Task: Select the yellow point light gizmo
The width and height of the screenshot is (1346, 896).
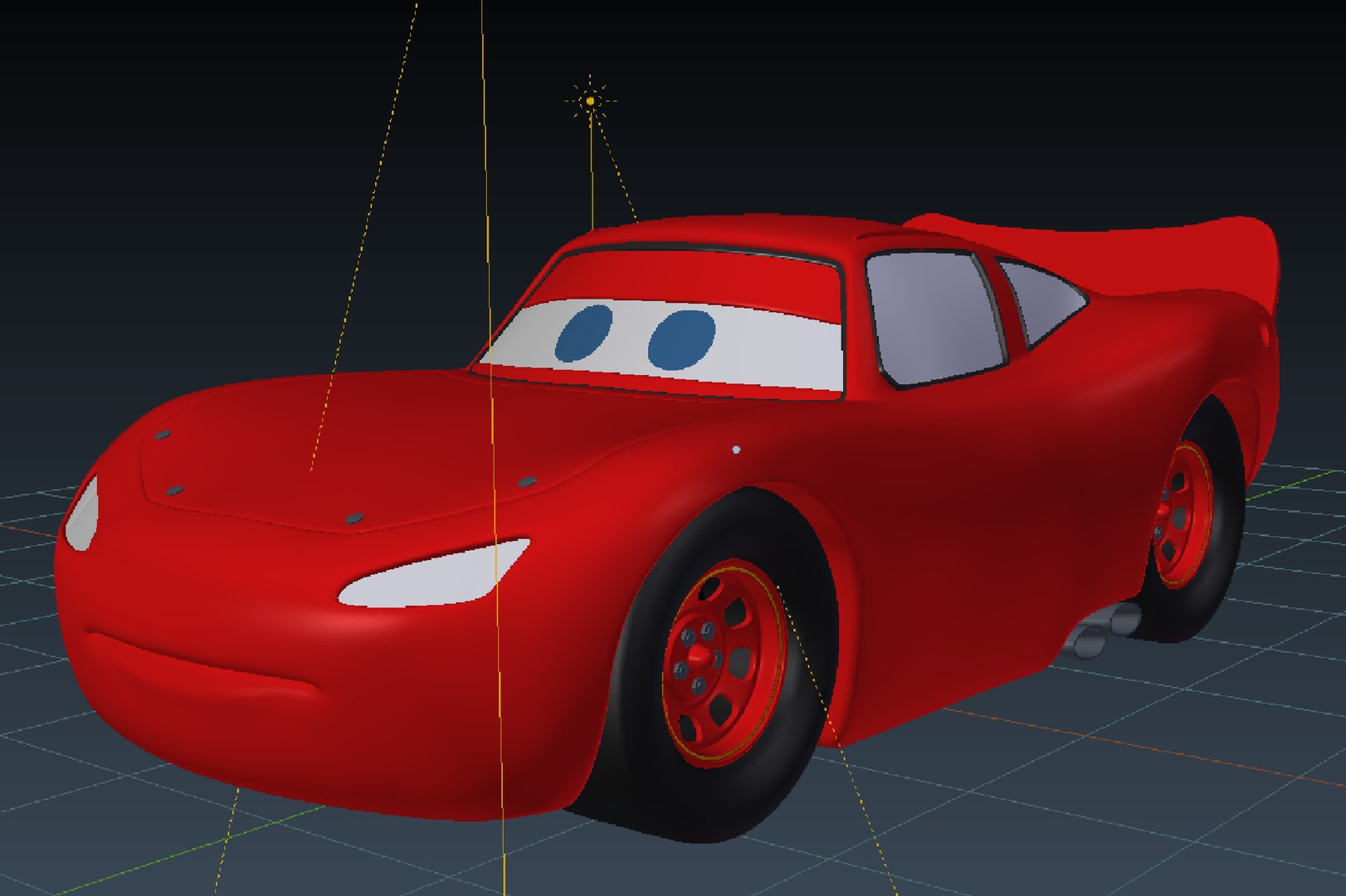Action: point(590,101)
